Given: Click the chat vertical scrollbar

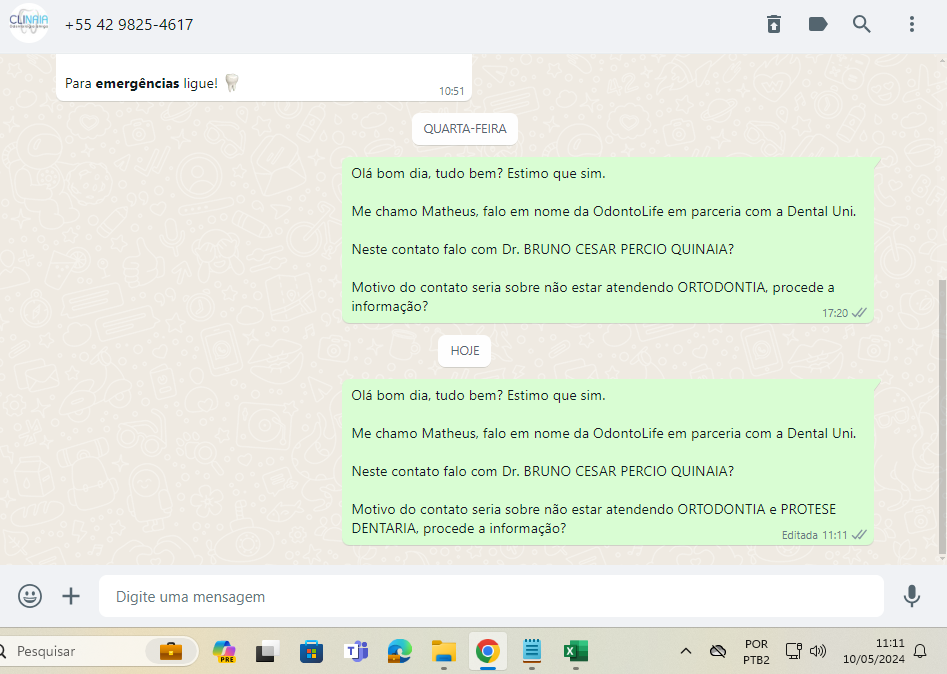Looking at the screenshot, I should (x=942, y=417).
